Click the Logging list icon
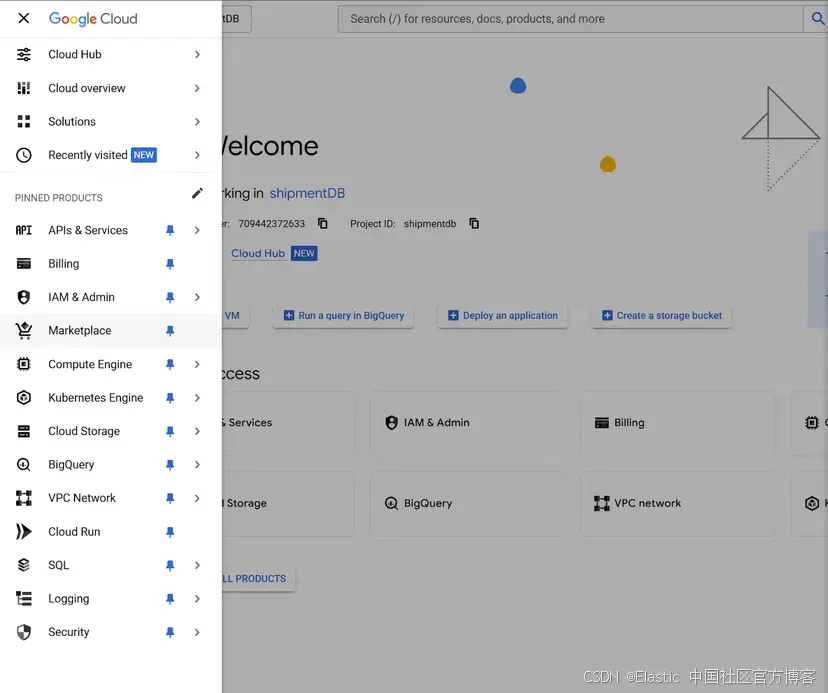Viewport: 828px width, 693px height. 24,598
